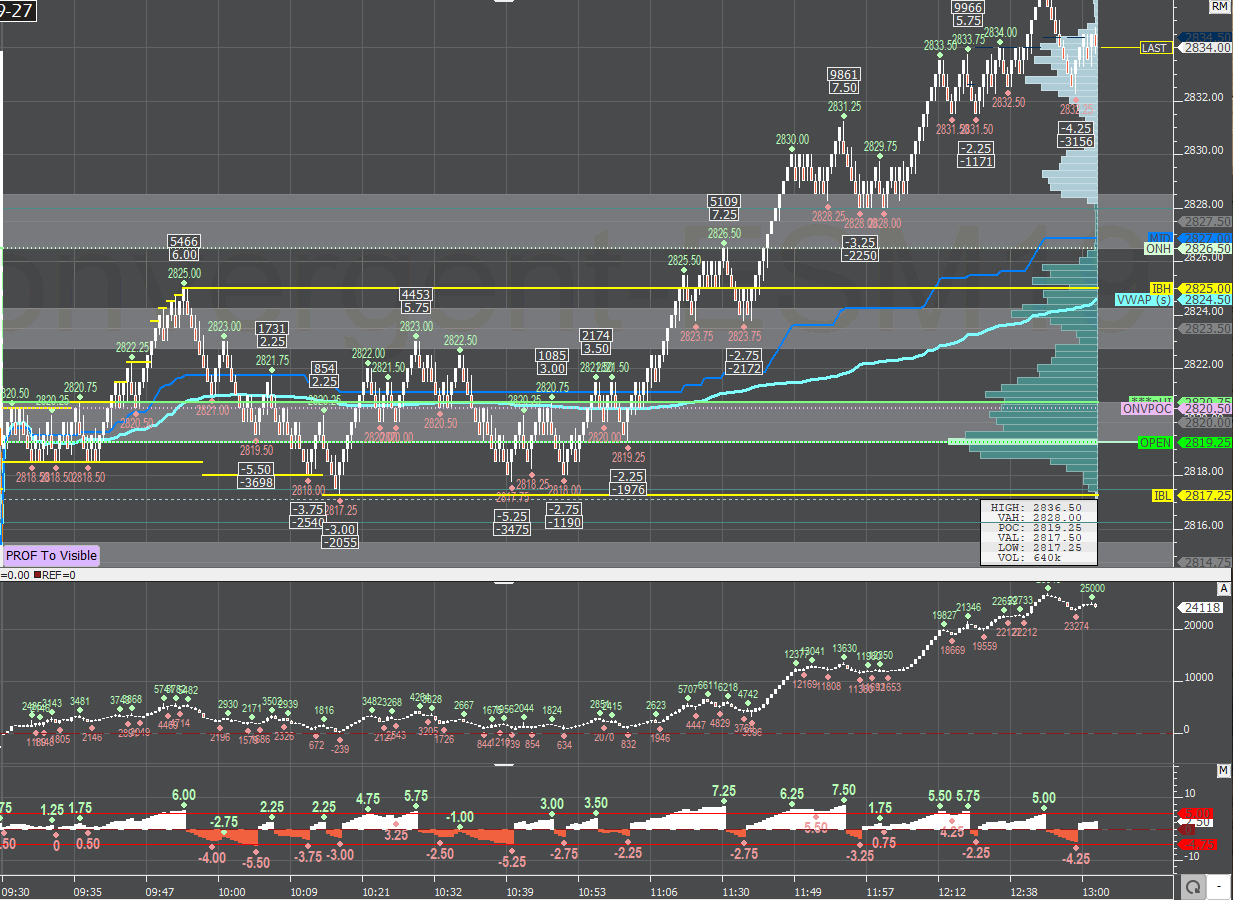Click the 9966 / 5.75 swing label box
Image resolution: width=1233 pixels, height=900 pixels.
click(967, 14)
